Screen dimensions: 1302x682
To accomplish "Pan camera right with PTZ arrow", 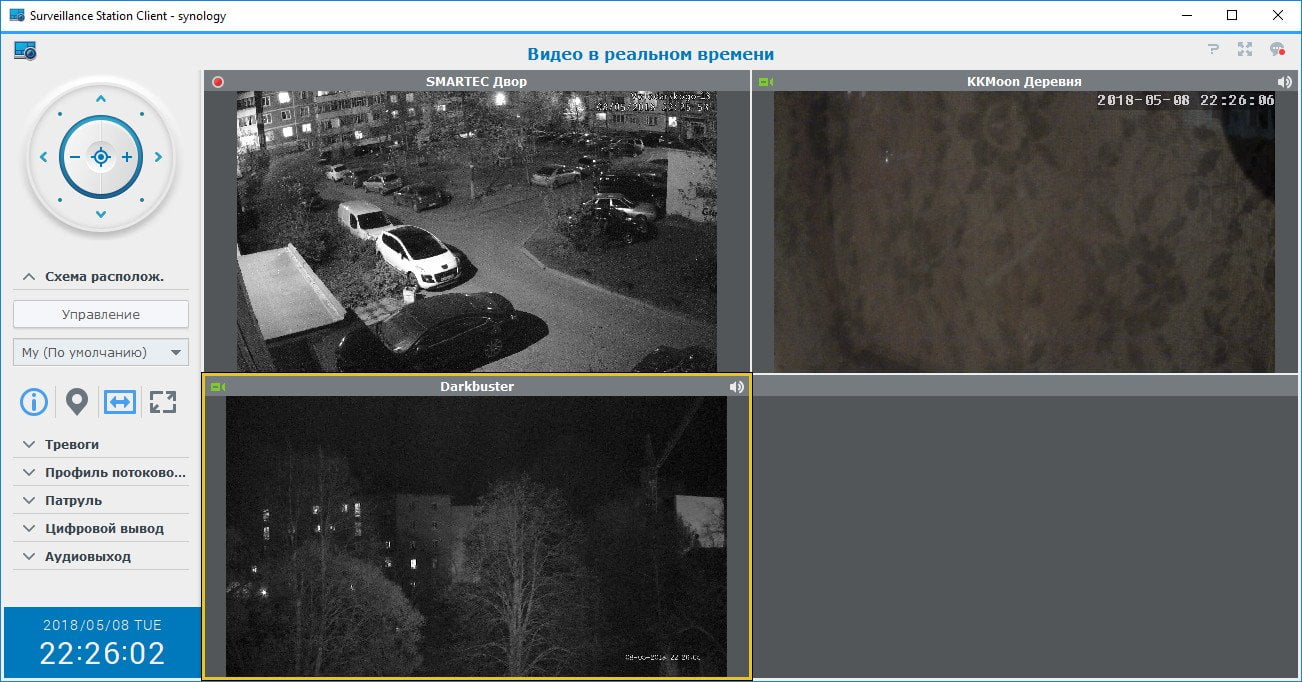I will 159,157.
